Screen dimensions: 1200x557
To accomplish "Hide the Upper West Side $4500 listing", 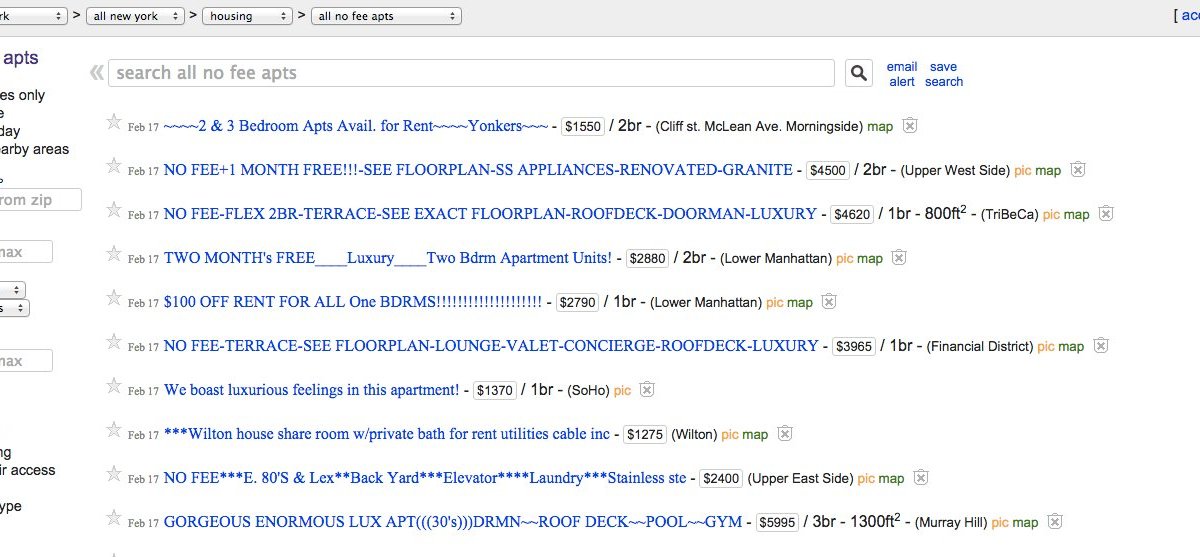I will tap(1077, 170).
